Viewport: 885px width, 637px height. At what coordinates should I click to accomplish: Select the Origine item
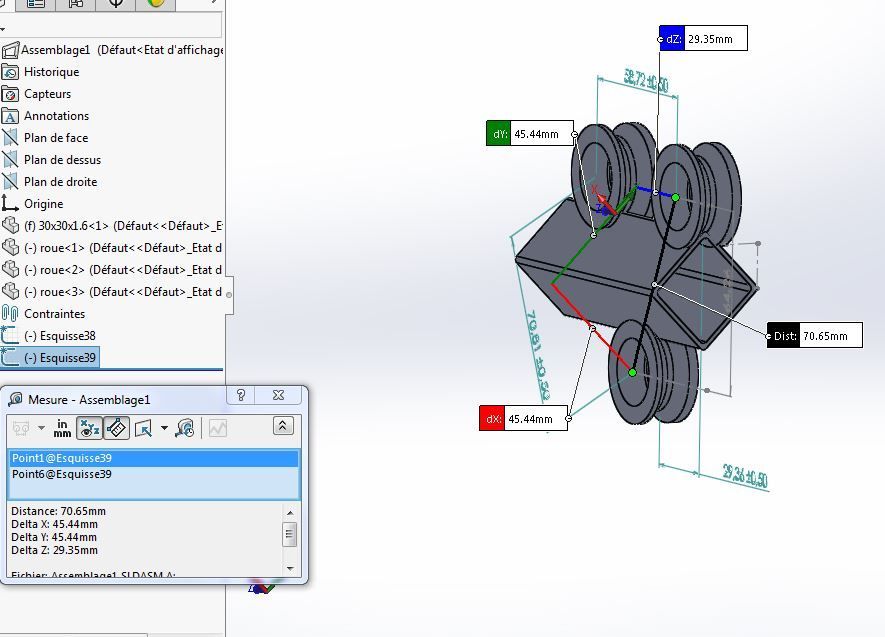tap(43, 204)
